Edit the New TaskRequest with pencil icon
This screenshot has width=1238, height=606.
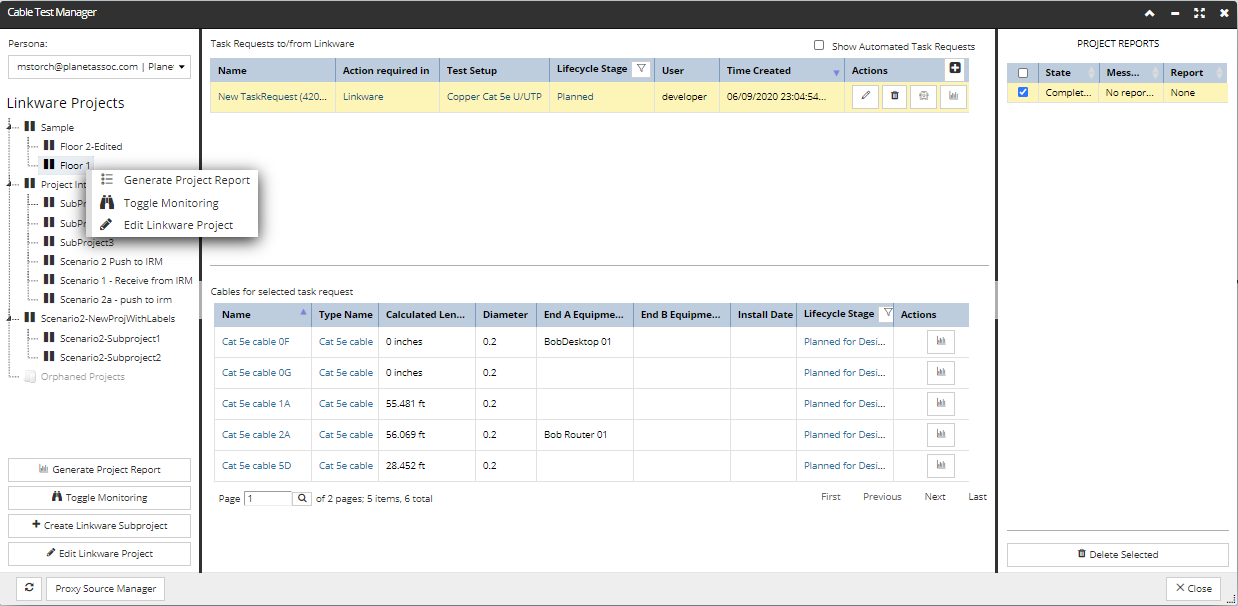(865, 97)
